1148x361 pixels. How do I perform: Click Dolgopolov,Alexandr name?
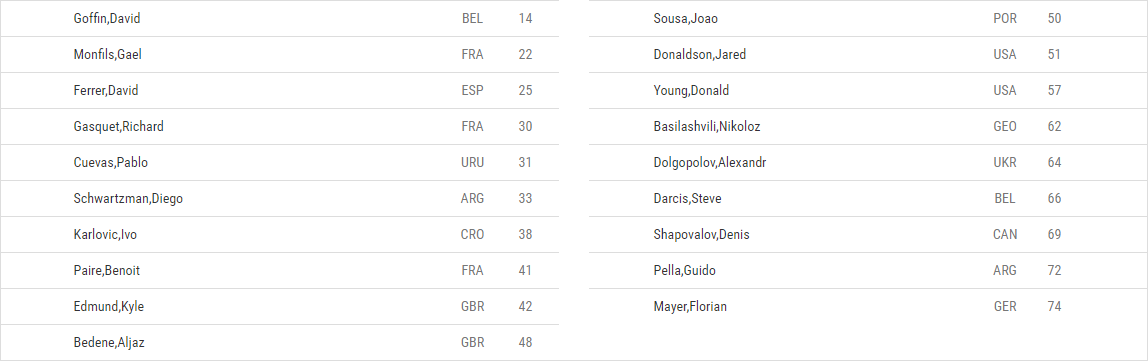pyautogui.click(x=710, y=163)
